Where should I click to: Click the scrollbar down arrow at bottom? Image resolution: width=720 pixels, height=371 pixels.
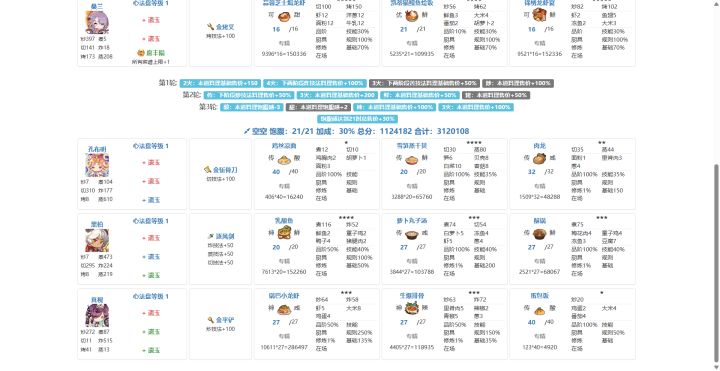coord(716,367)
